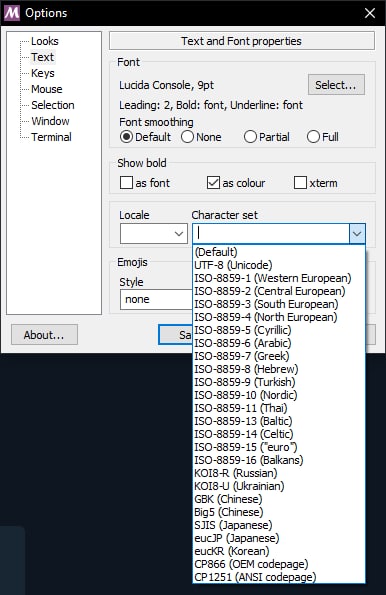Select KOI8-U (Ukrainian)
Viewport: 386px width, 595px height.
(279, 486)
